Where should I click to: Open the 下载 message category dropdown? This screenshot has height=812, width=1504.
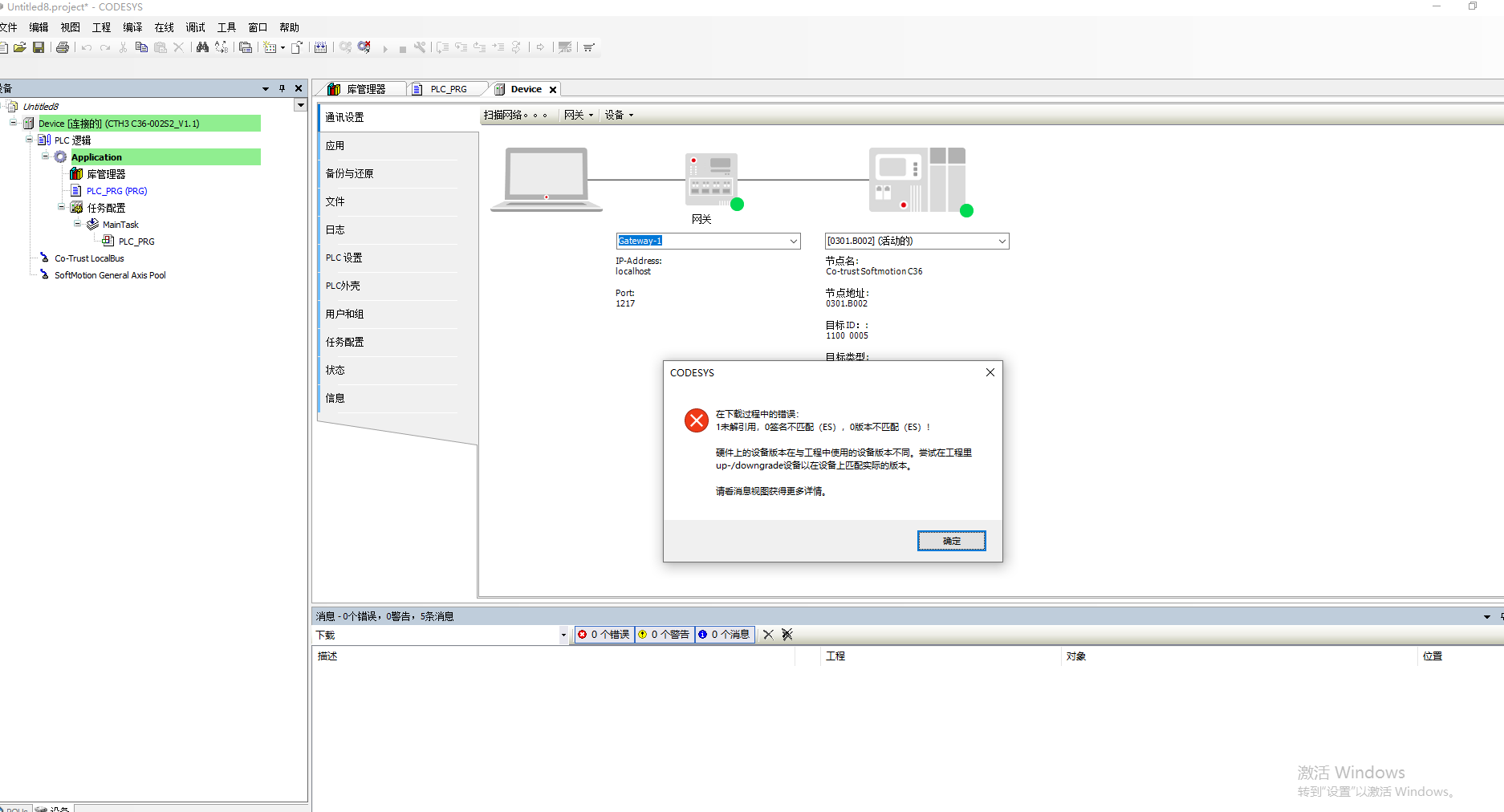click(563, 635)
